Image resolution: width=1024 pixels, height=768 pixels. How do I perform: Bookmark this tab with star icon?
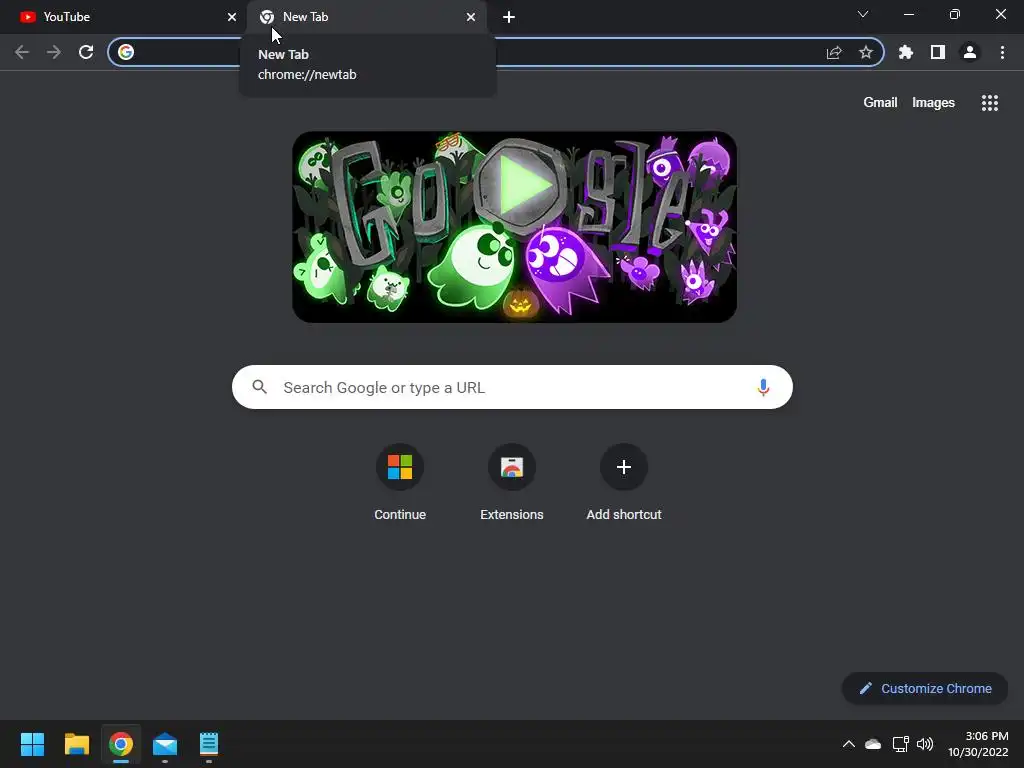(x=866, y=52)
